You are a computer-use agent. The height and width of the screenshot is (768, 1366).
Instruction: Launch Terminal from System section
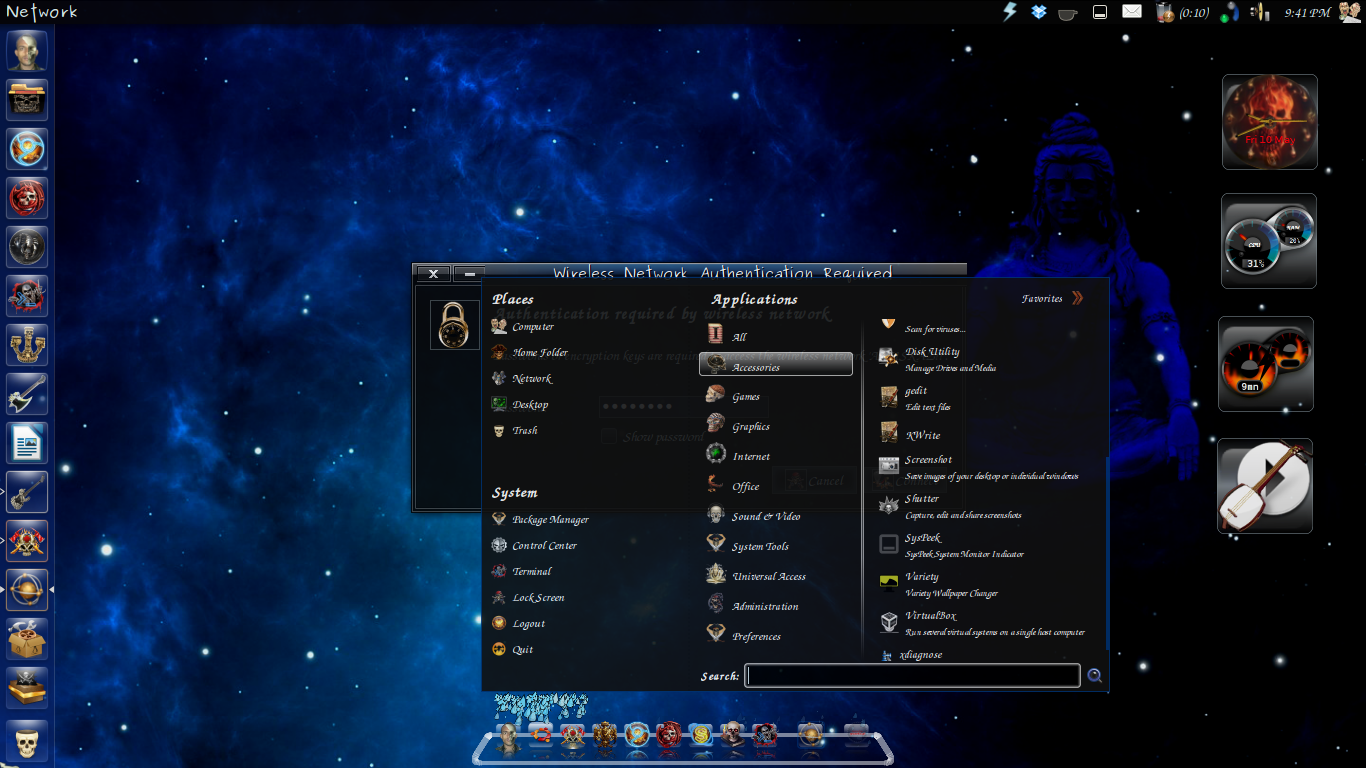(x=522, y=572)
